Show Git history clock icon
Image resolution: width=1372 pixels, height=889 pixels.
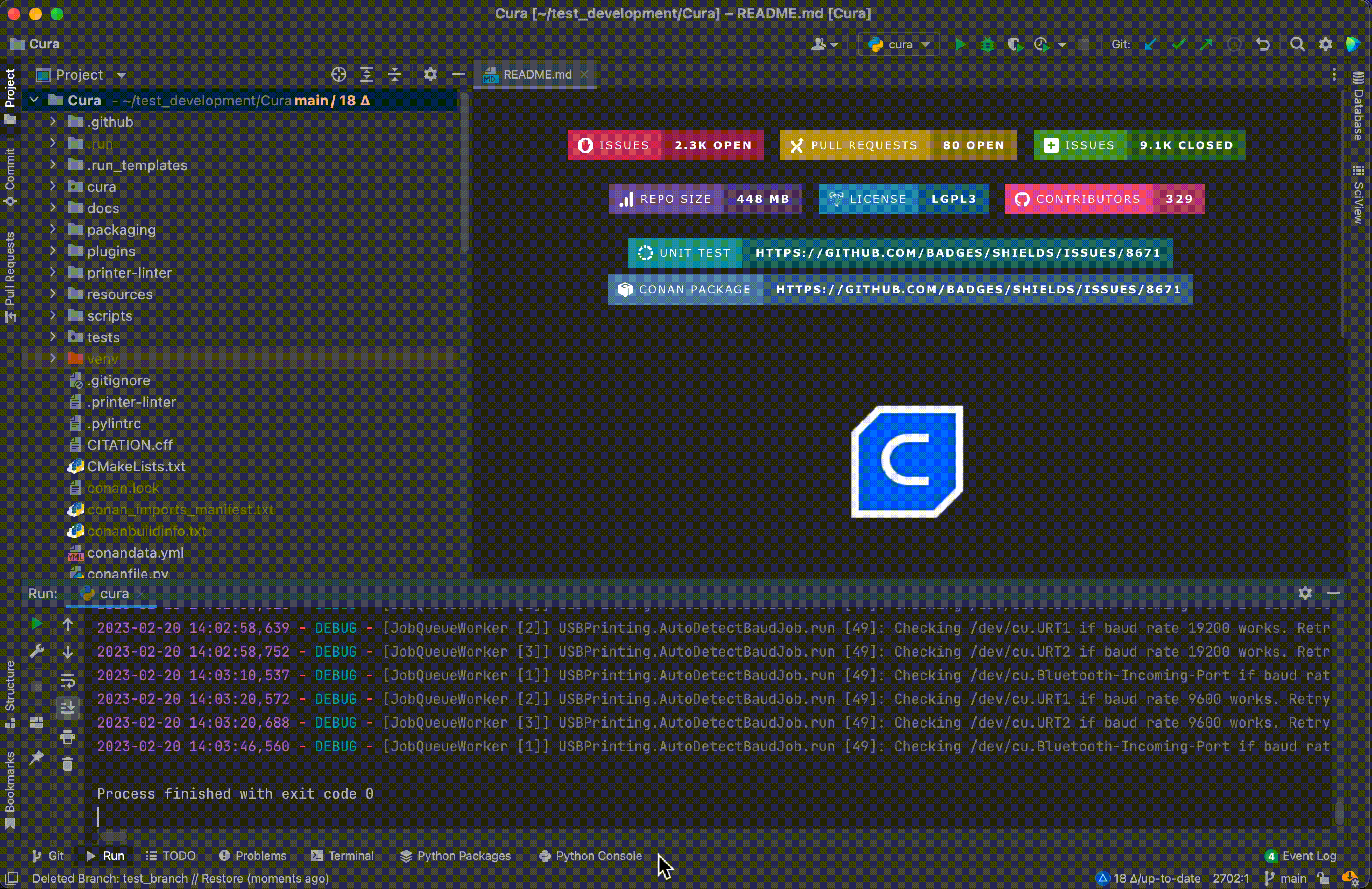[x=1234, y=44]
